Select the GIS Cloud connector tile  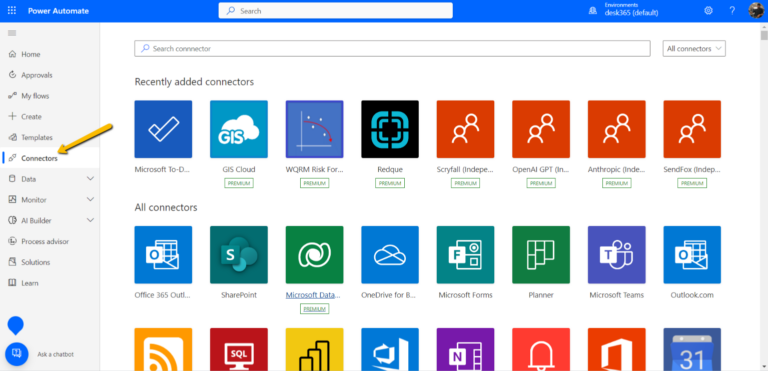239,129
